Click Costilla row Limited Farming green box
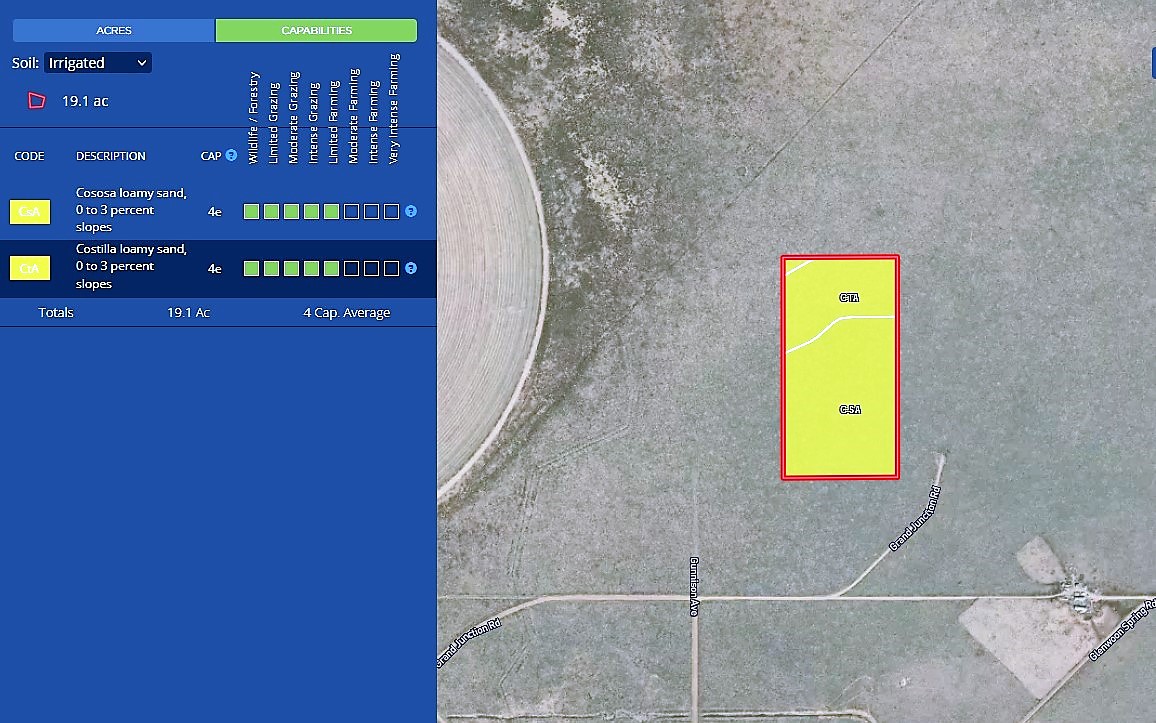 [331, 269]
